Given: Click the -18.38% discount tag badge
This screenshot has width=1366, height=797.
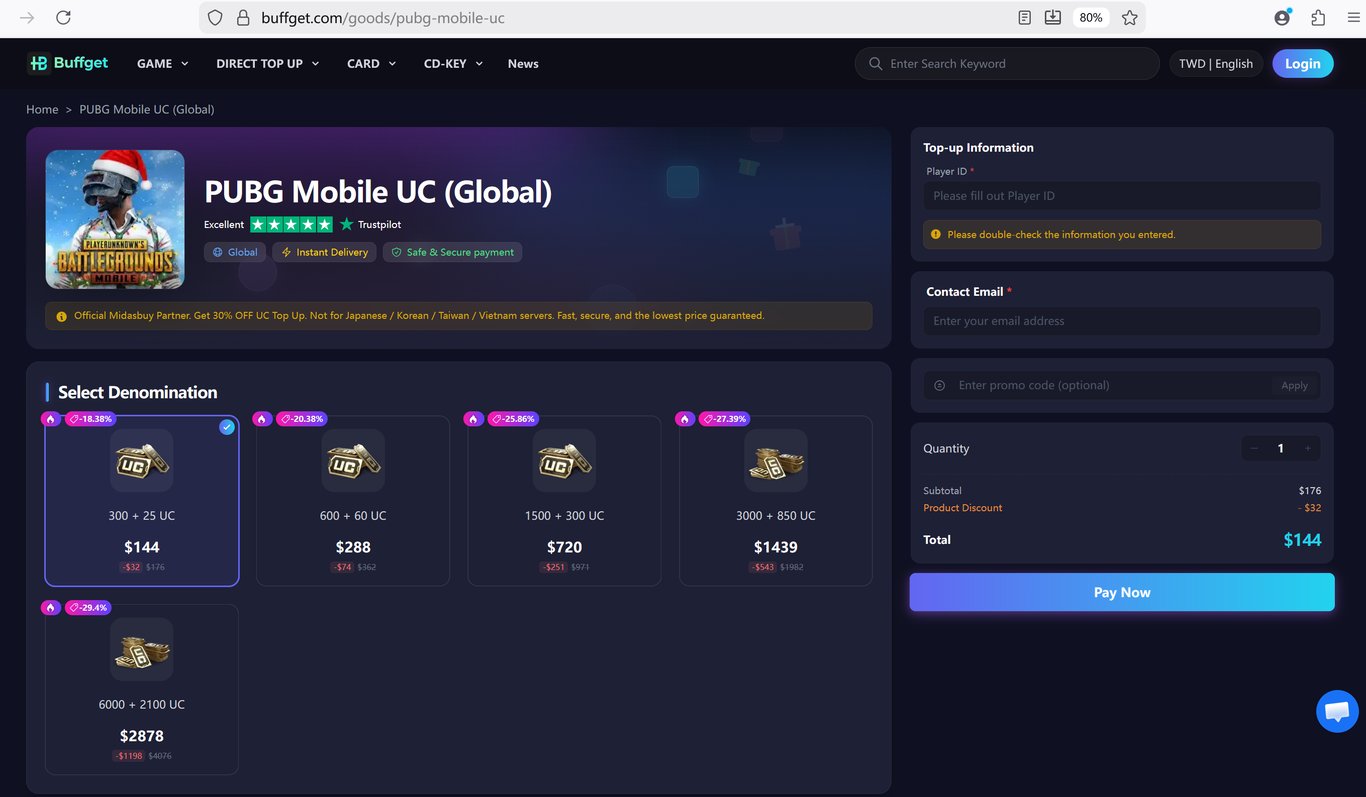Looking at the screenshot, I should (x=90, y=419).
